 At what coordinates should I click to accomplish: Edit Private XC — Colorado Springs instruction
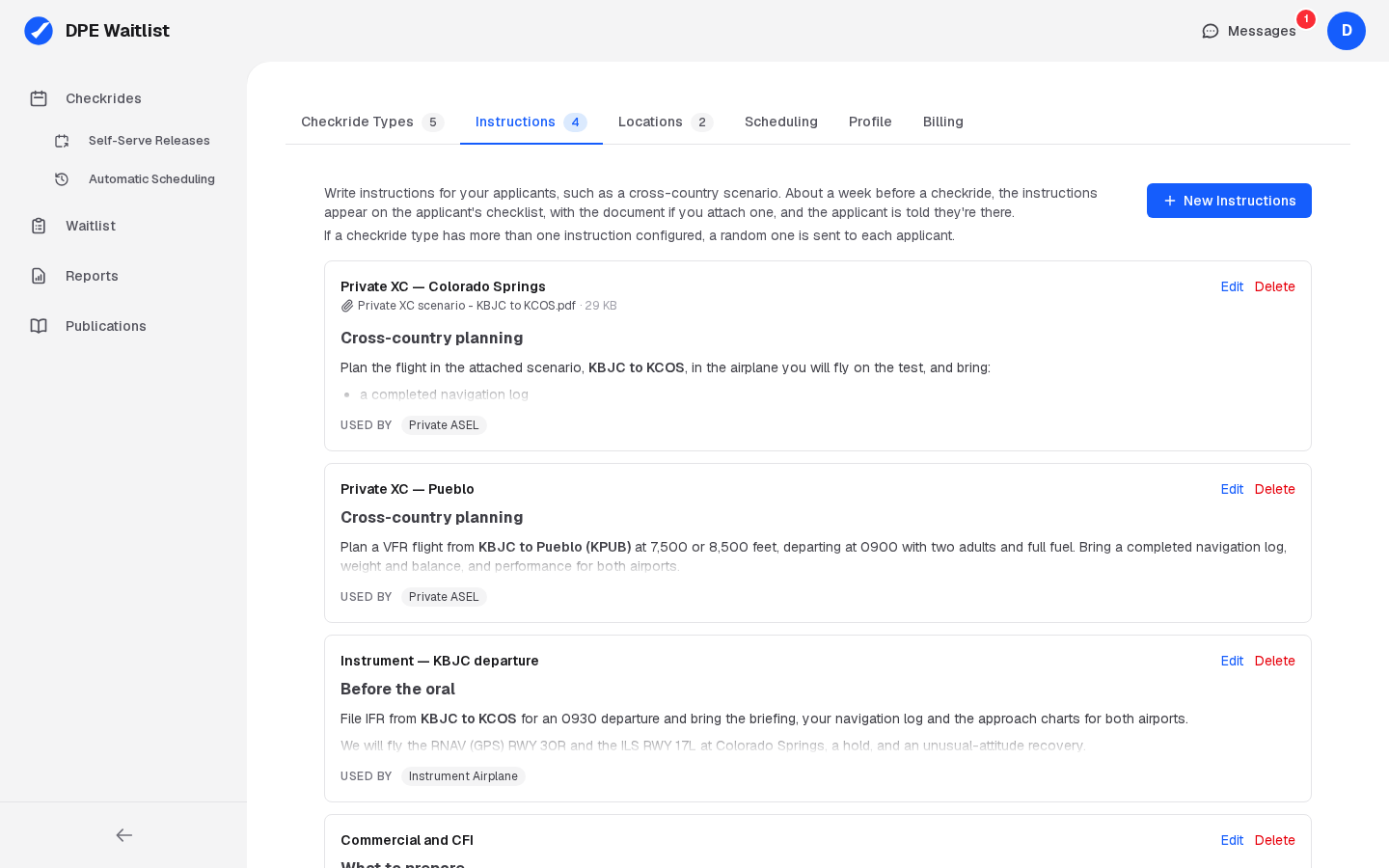point(1232,286)
